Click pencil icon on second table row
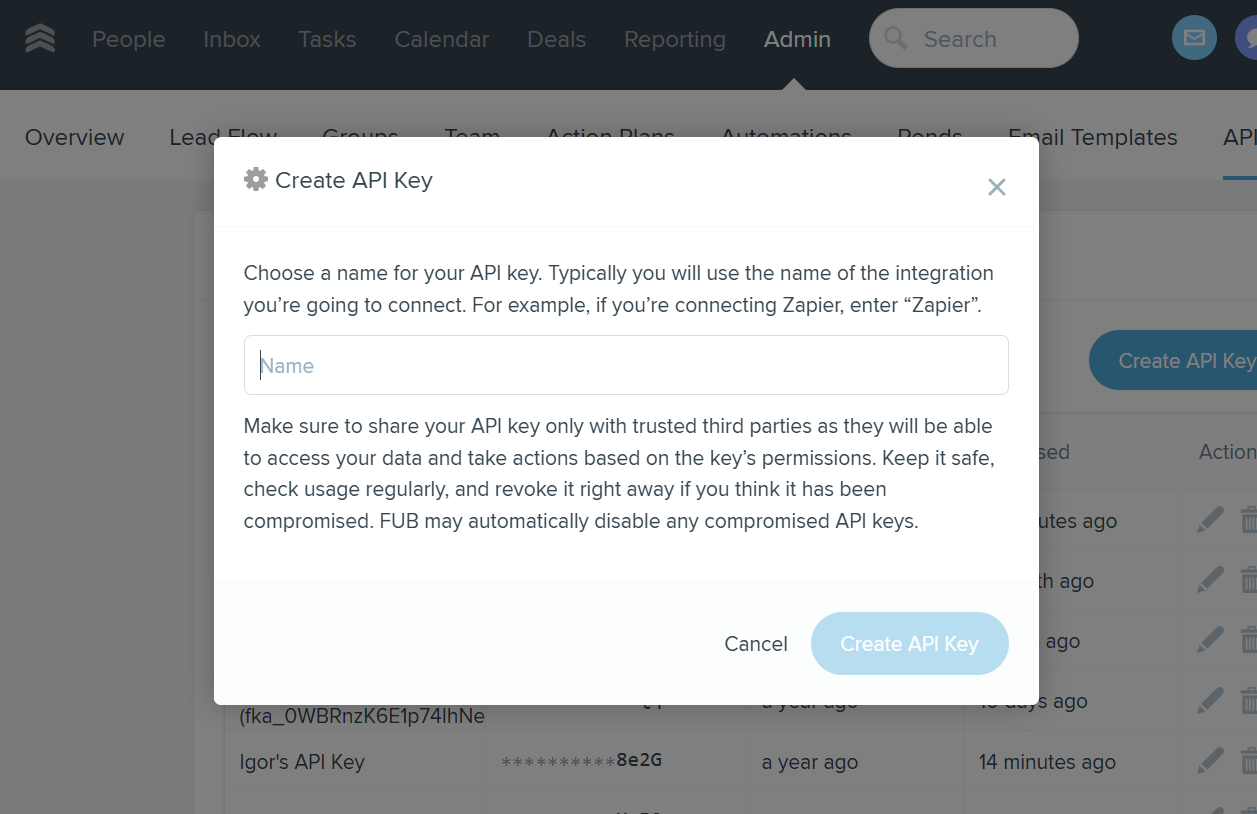The width and height of the screenshot is (1257, 814). [1210, 581]
